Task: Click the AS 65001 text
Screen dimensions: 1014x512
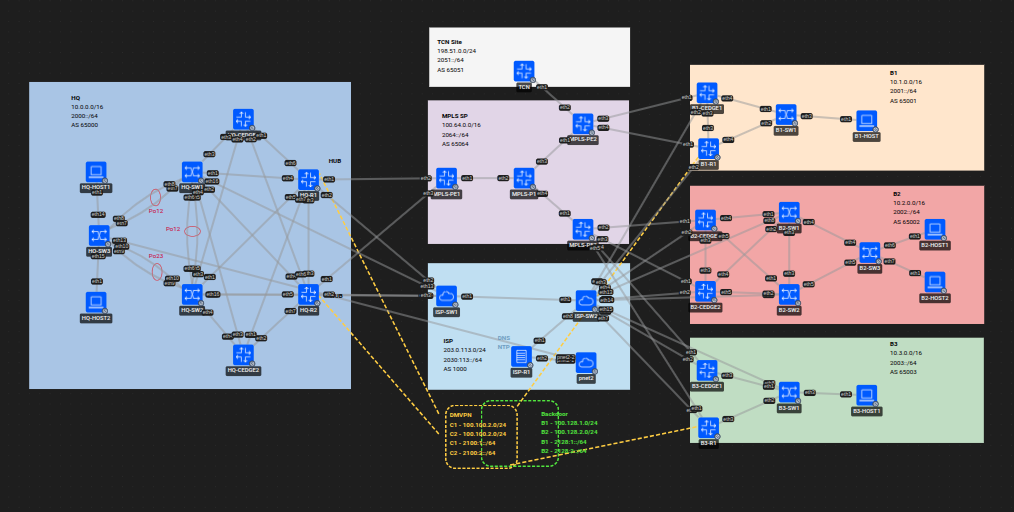Action: coord(903,101)
